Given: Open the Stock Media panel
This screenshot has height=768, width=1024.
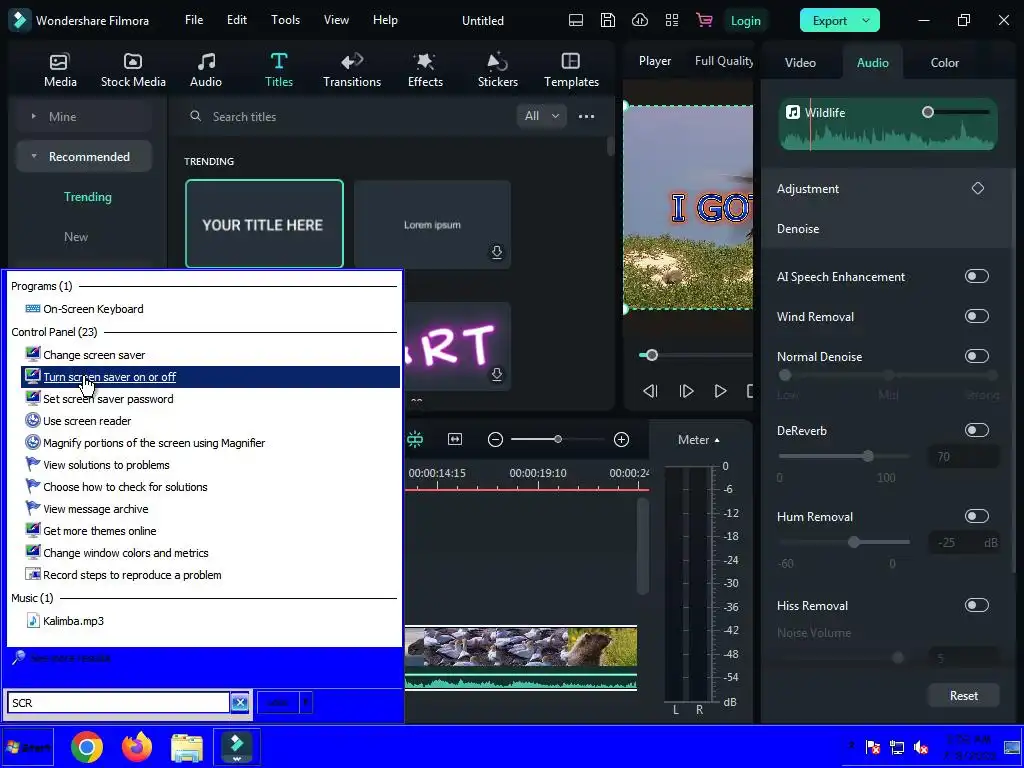Looking at the screenshot, I should tap(133, 70).
